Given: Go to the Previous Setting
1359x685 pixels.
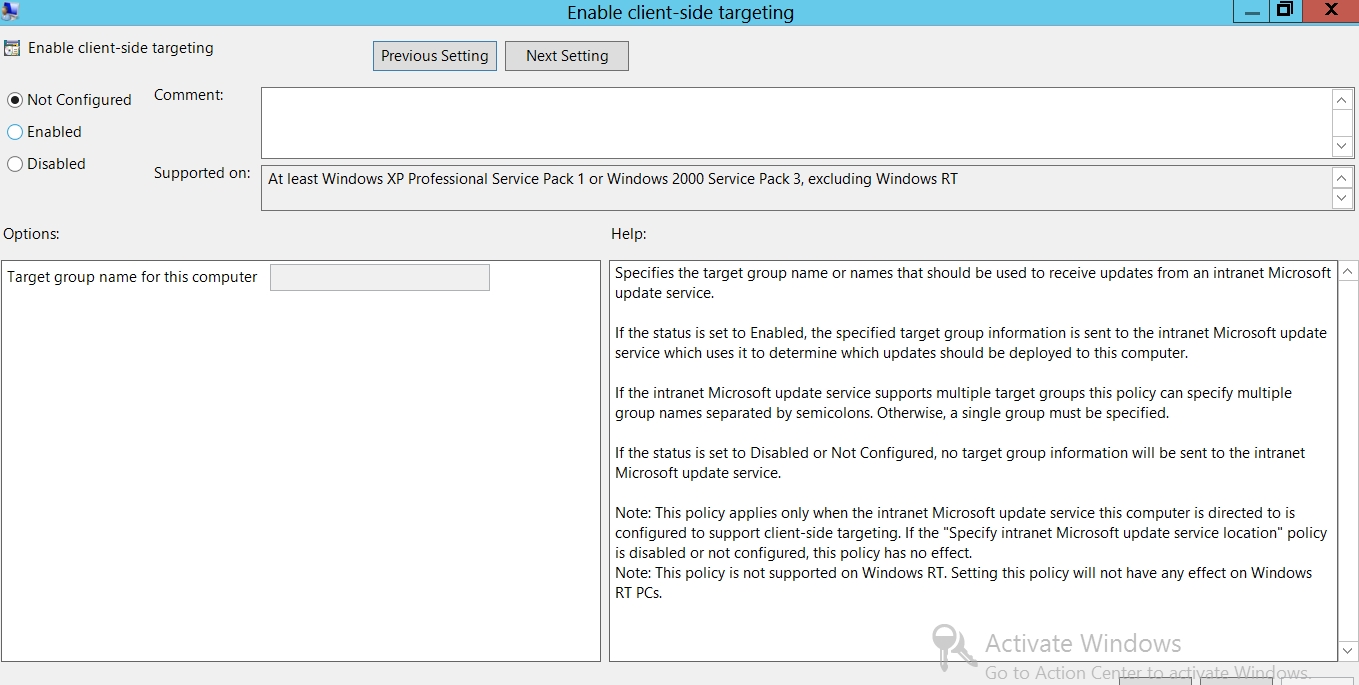Looking at the screenshot, I should pyautogui.click(x=435, y=56).
